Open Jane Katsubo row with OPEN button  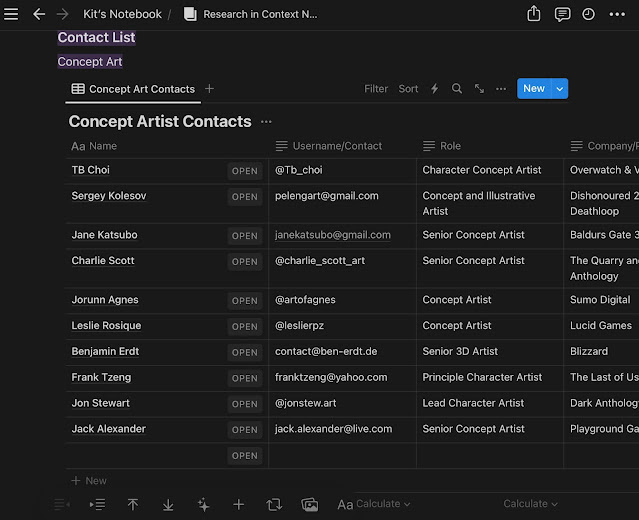point(245,236)
